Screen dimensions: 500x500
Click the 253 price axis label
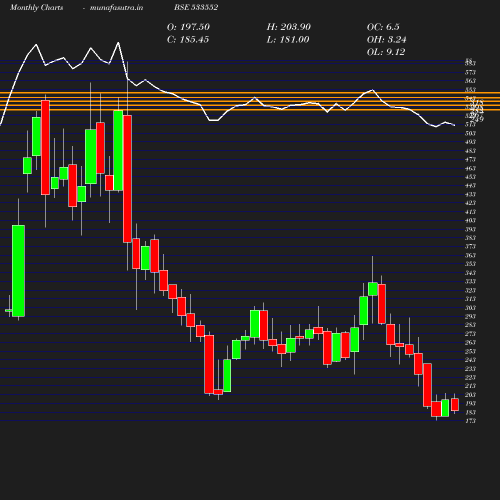(470, 351)
